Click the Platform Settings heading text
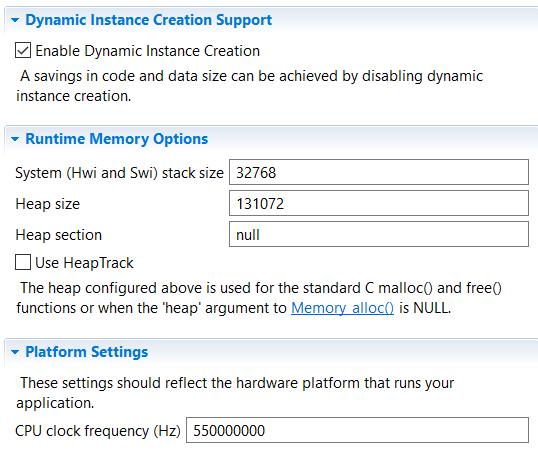Screen dimensions: 538x451 [87, 352]
